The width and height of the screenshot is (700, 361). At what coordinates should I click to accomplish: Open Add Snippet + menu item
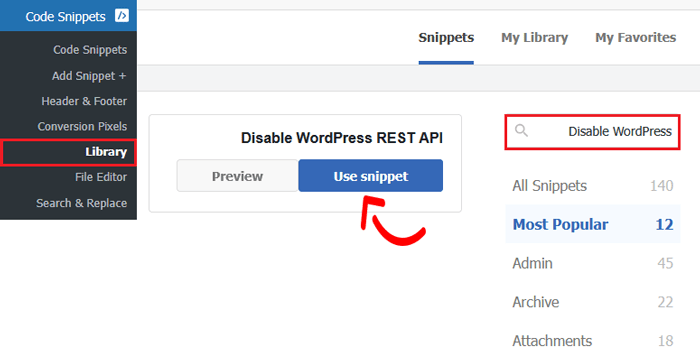tap(89, 76)
